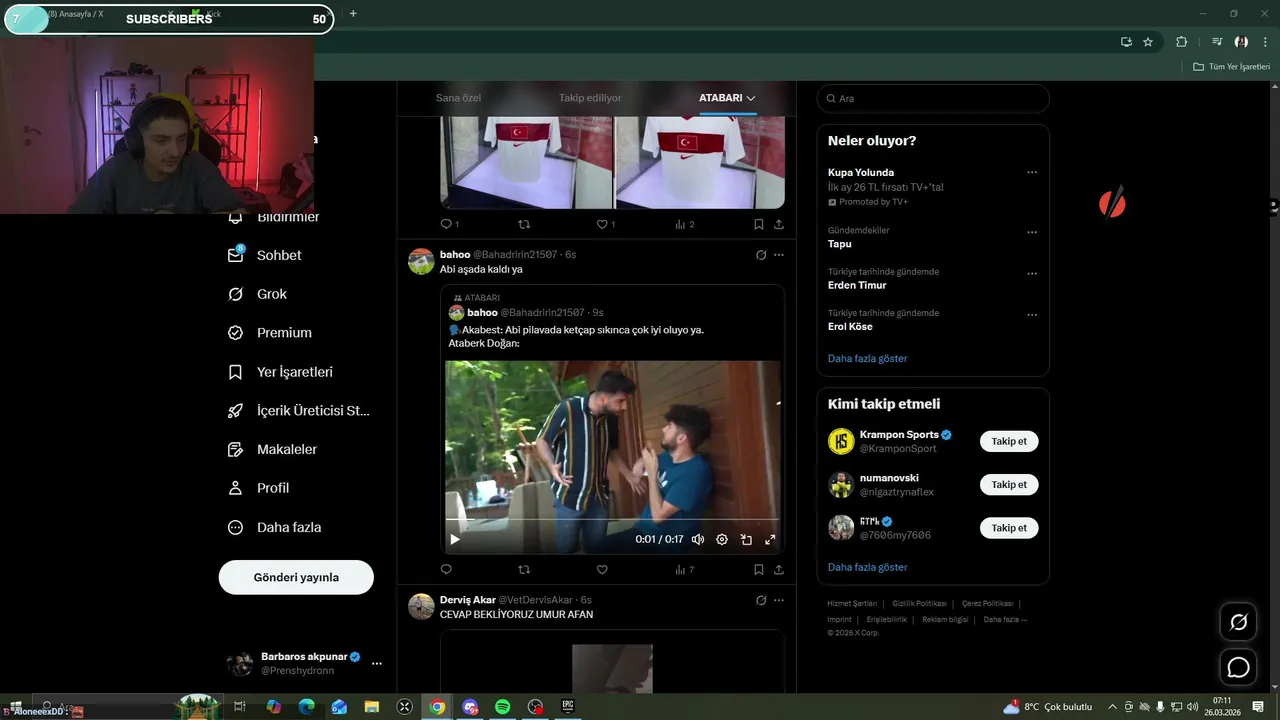Bookmark the jersey photo post

click(x=759, y=224)
